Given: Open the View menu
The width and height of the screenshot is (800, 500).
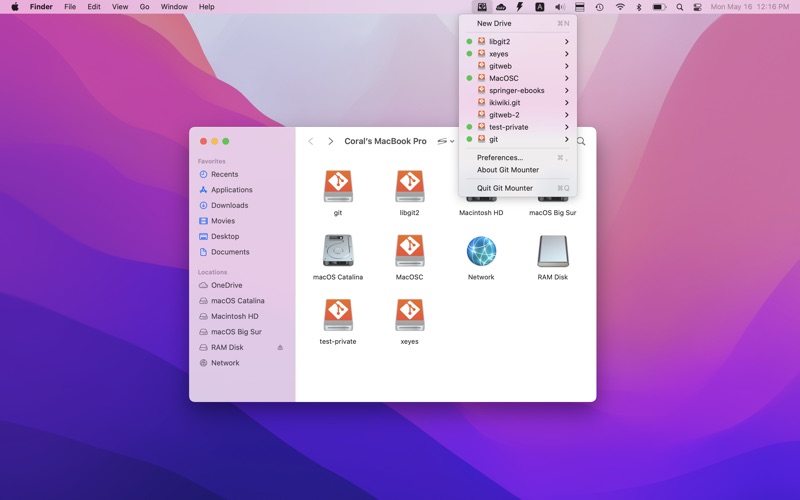Looking at the screenshot, I should coord(120,7).
